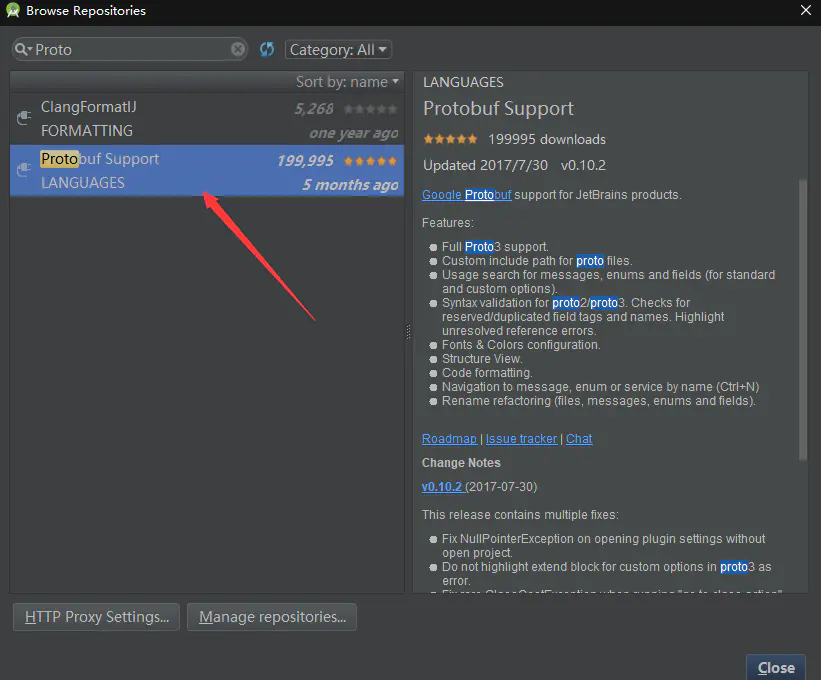Click the "199995 downloads" detail text
This screenshot has width=821, height=680.
point(547,139)
